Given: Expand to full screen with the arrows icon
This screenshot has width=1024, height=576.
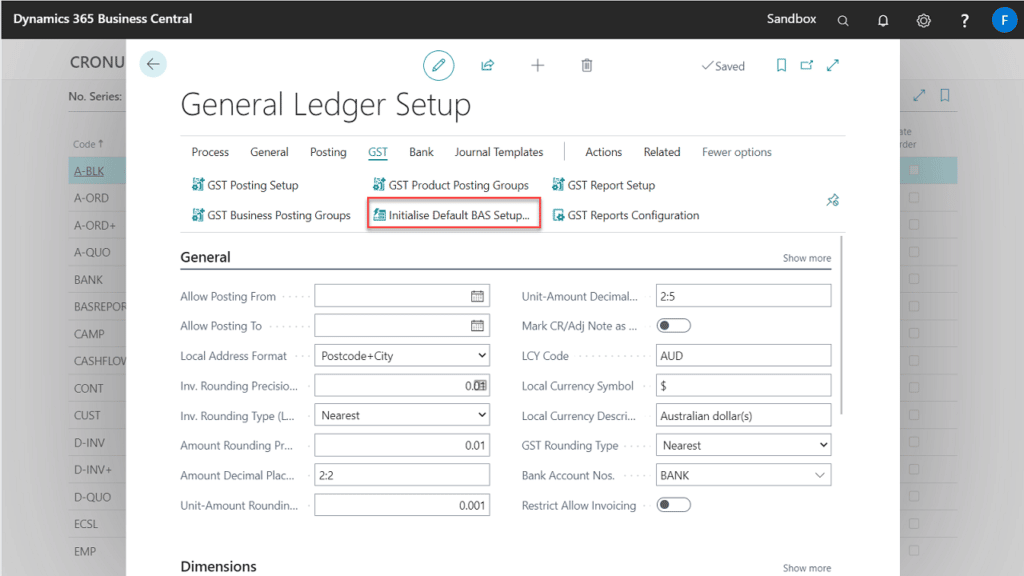Looking at the screenshot, I should [833, 65].
